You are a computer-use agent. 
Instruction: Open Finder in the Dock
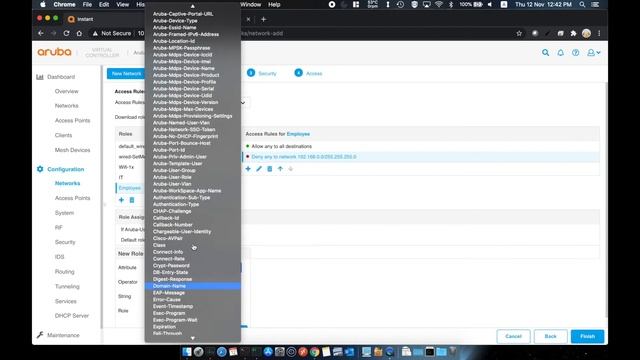pos(187,351)
